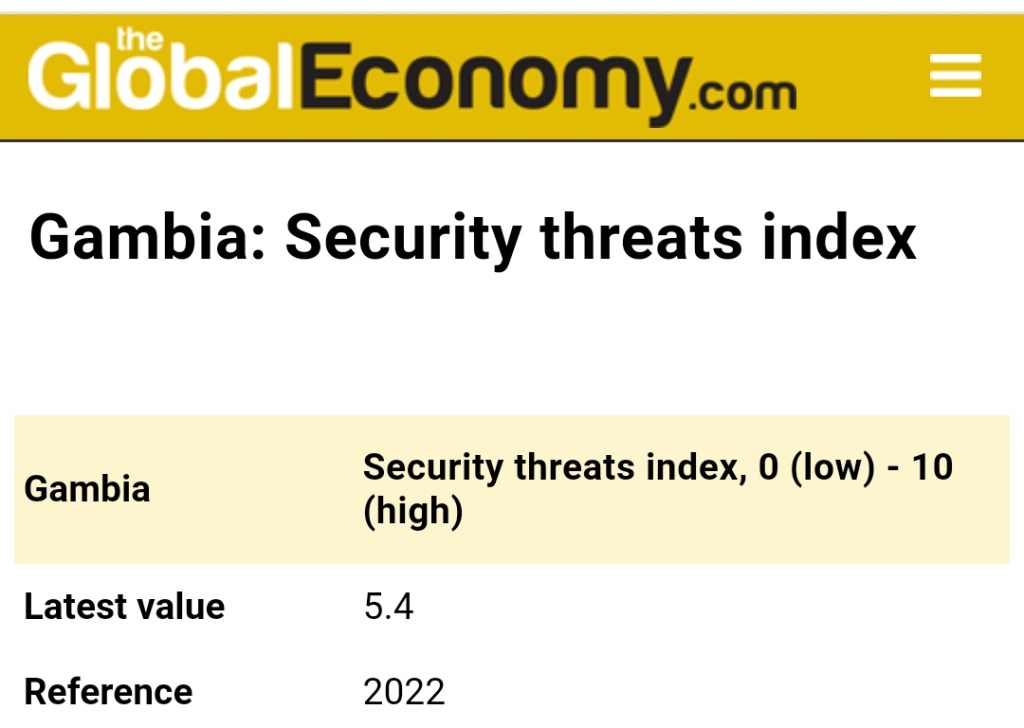Viewport: 1024px width, 728px height.
Task: Click the 'Gambia' table header cell
Action: [x=87, y=489]
